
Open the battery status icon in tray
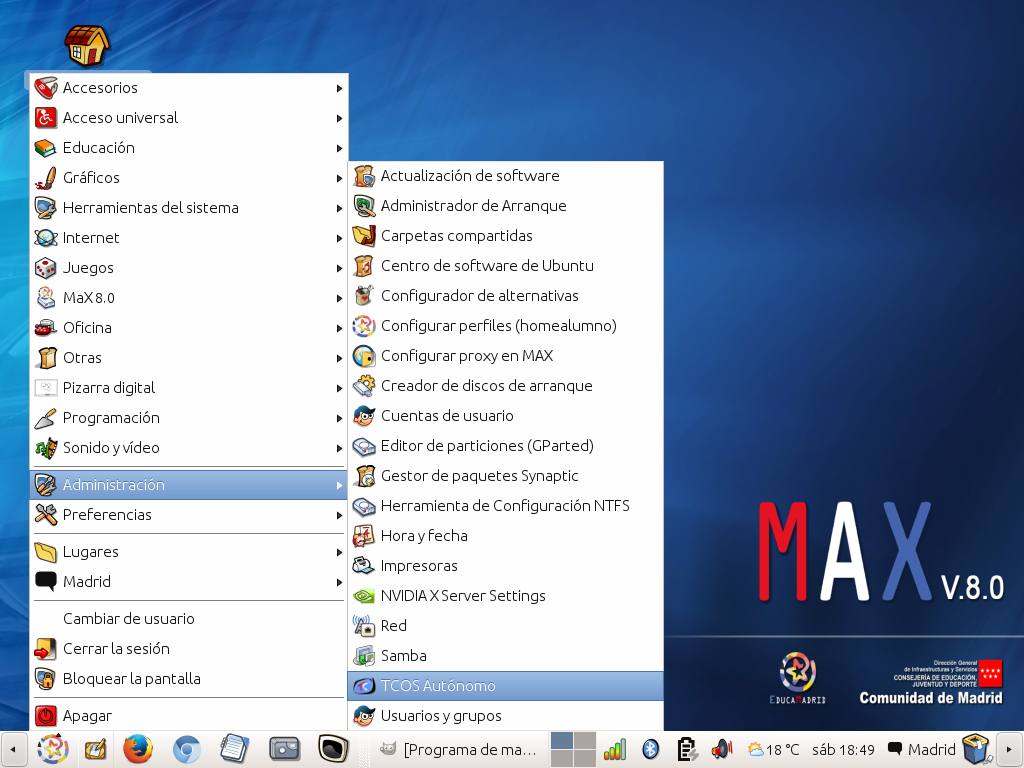coord(686,748)
